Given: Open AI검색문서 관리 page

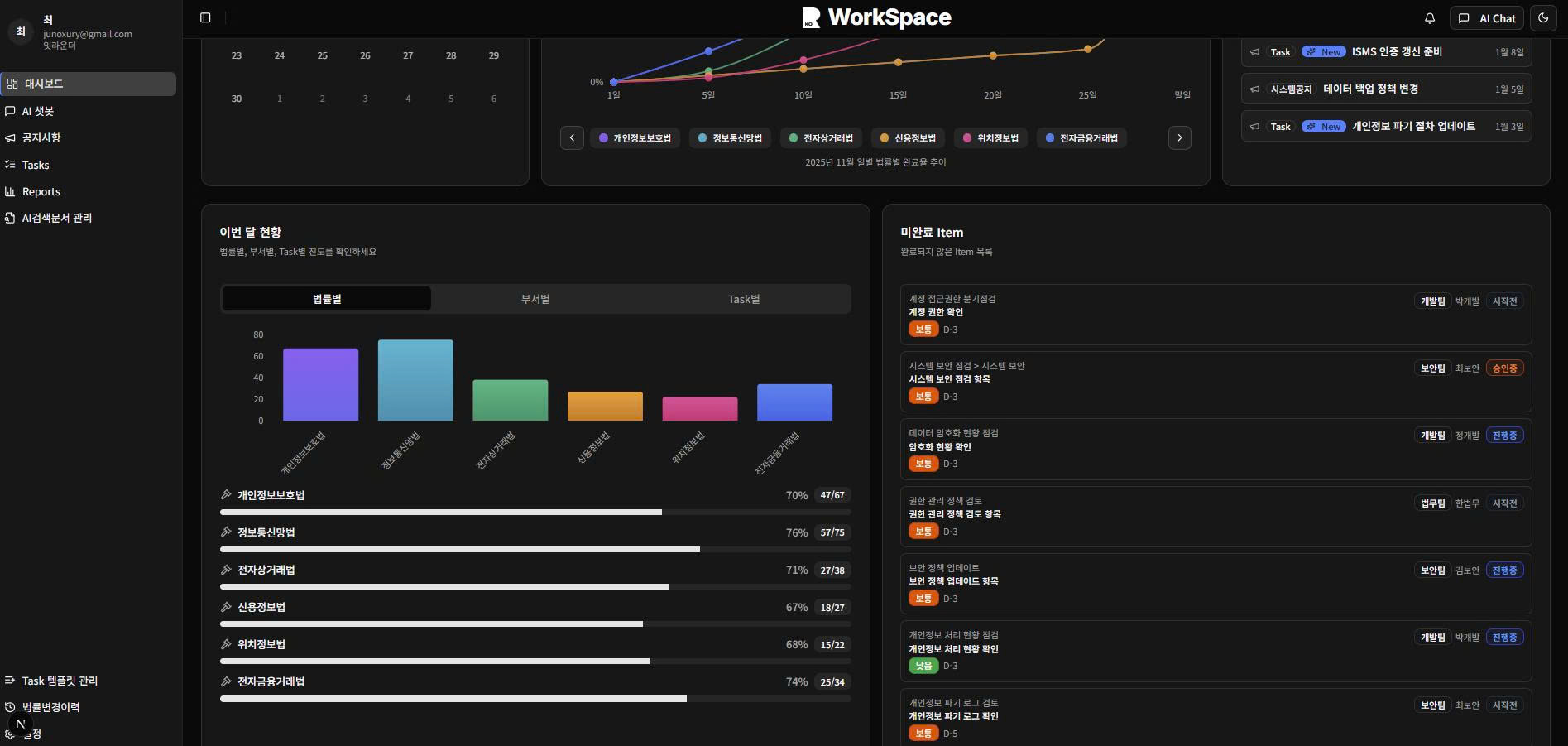Looking at the screenshot, I should point(56,218).
